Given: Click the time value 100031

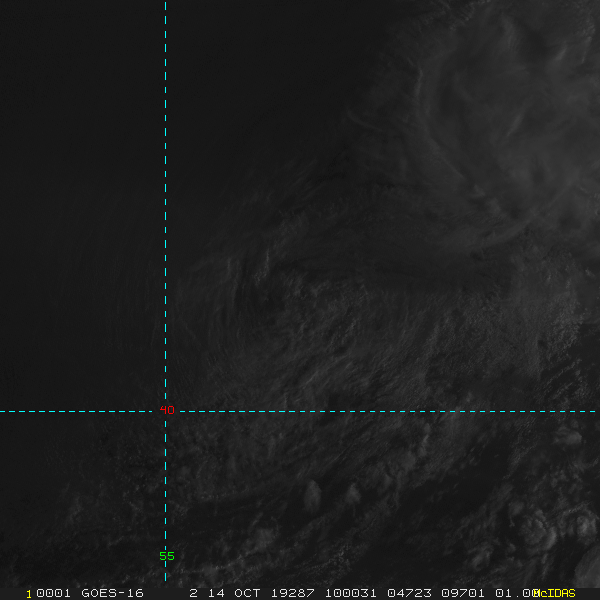Looking at the screenshot, I should [x=351, y=593].
